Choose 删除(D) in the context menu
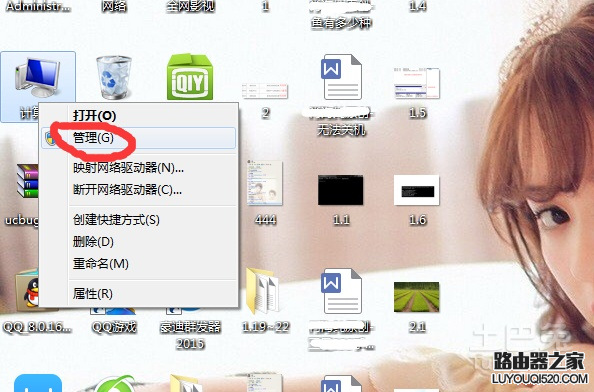The height and width of the screenshot is (392, 594). [139, 242]
